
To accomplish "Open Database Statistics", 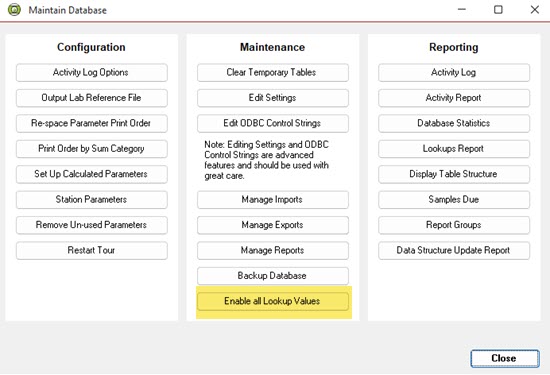I will (x=454, y=123).
